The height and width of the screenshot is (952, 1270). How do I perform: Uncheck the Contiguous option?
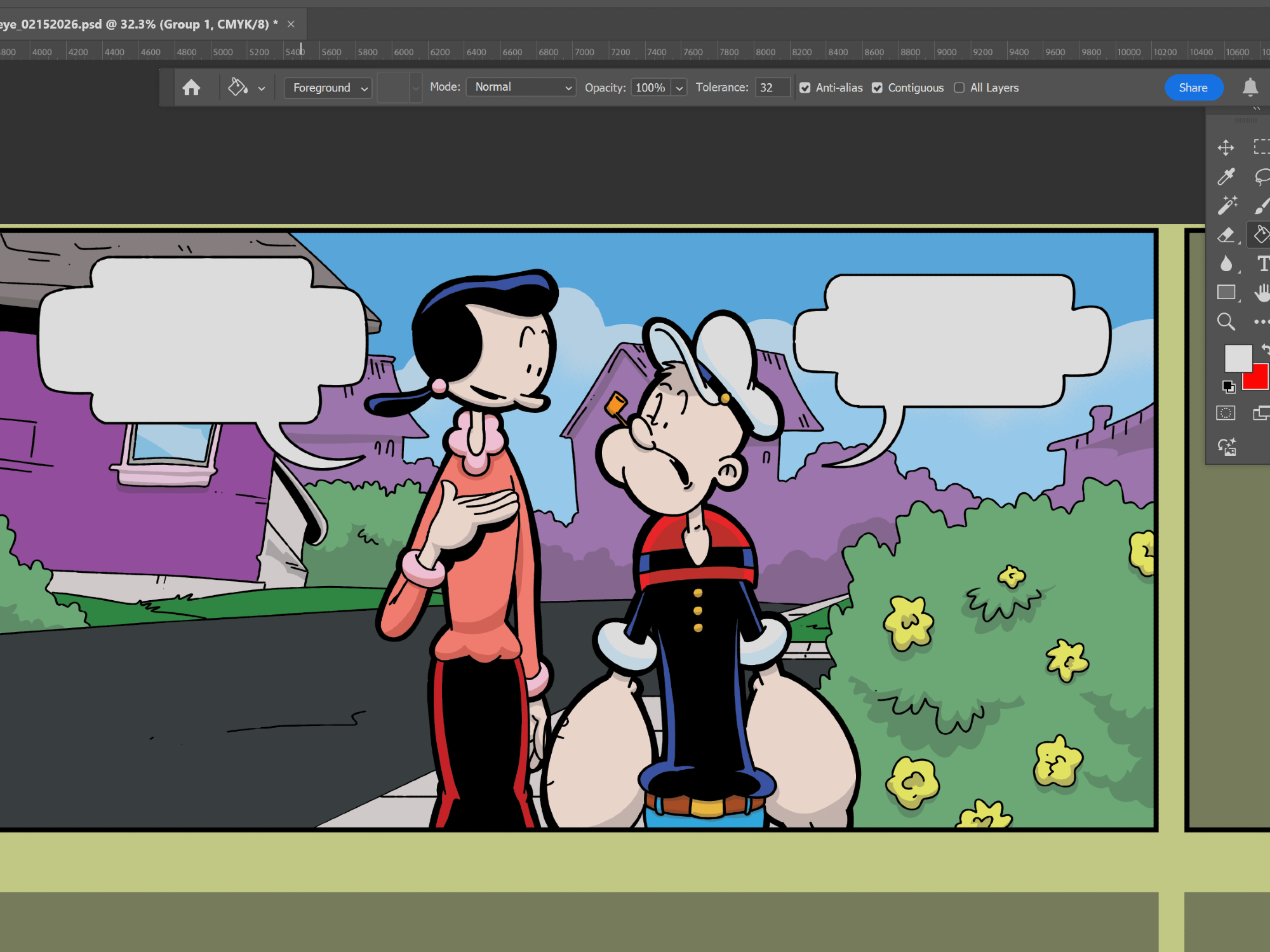(877, 88)
